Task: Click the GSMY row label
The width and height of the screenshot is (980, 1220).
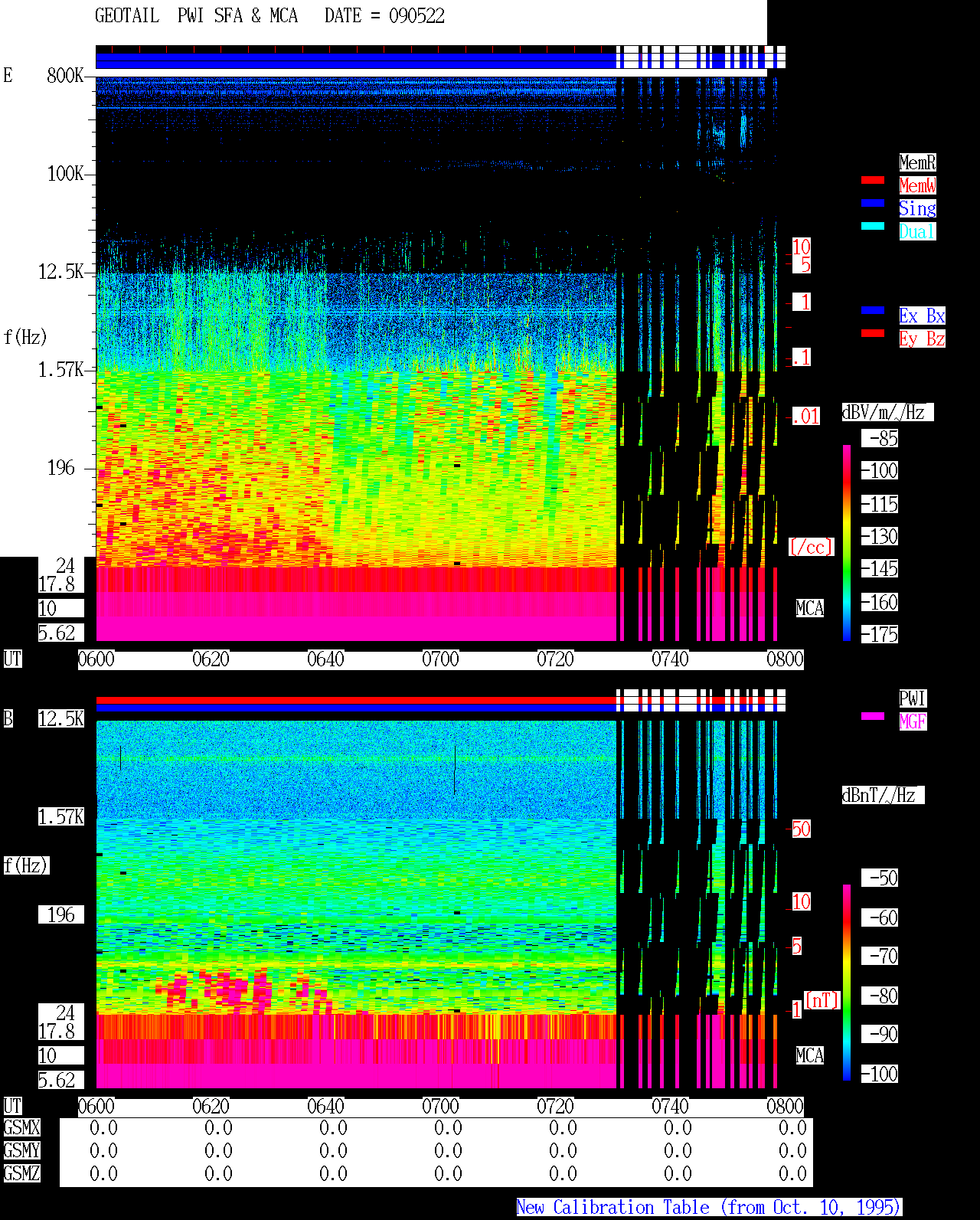Action: pos(22,1150)
